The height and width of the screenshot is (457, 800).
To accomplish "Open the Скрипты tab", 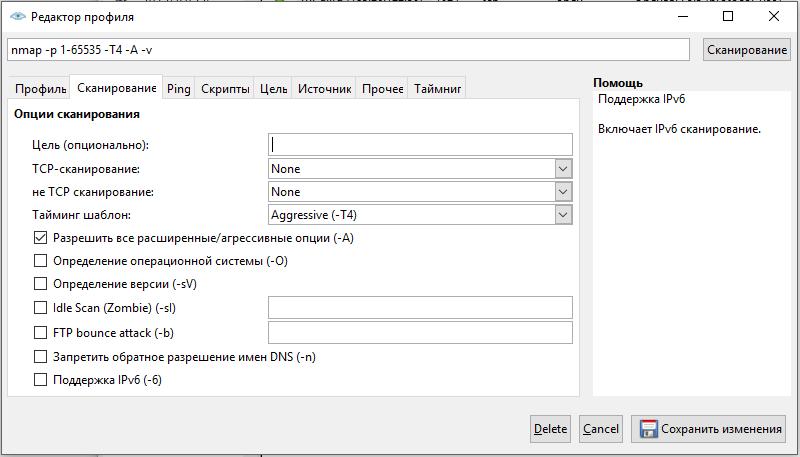I will coord(225,89).
